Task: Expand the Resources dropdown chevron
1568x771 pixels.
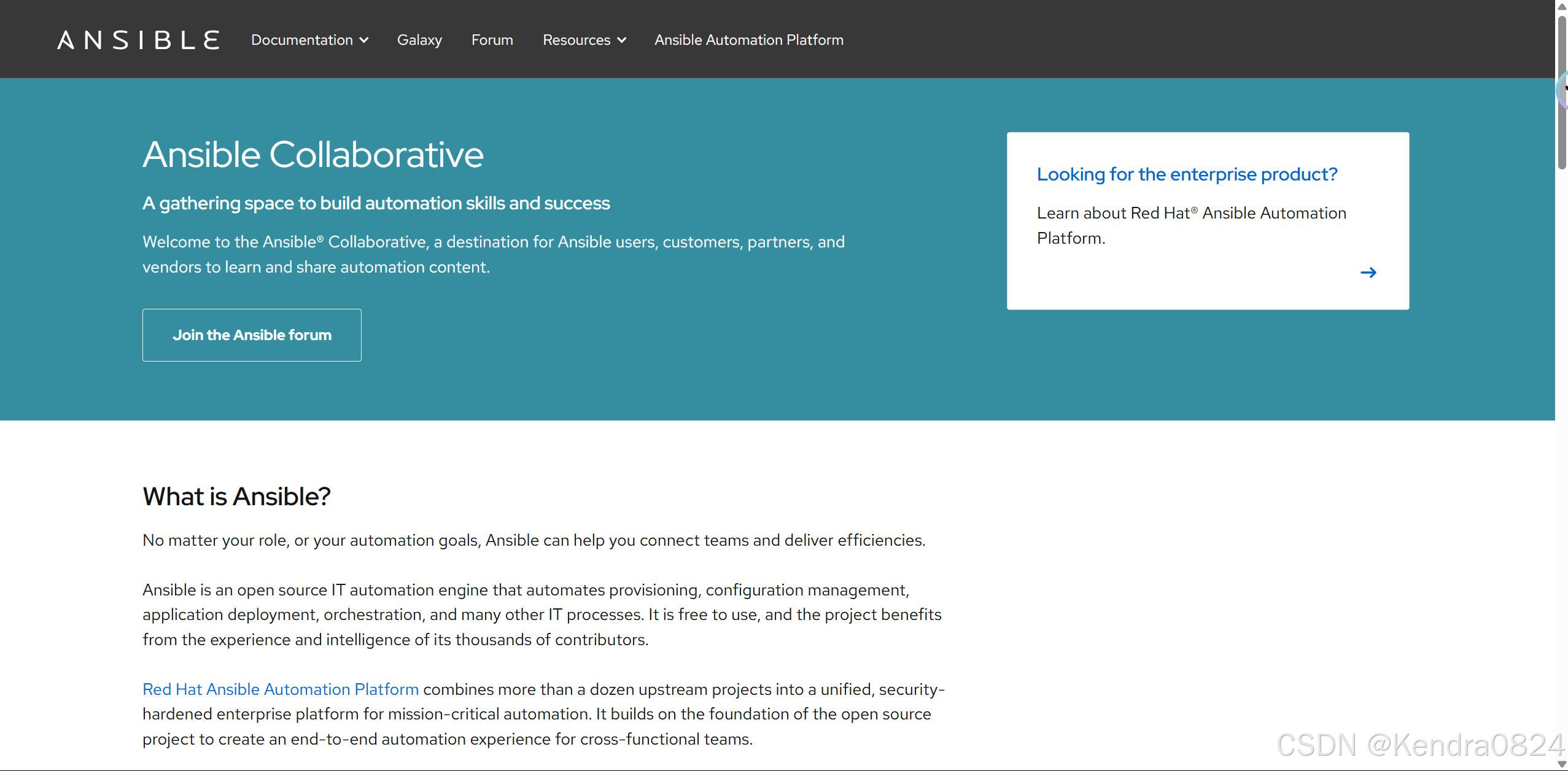Action: (x=622, y=40)
